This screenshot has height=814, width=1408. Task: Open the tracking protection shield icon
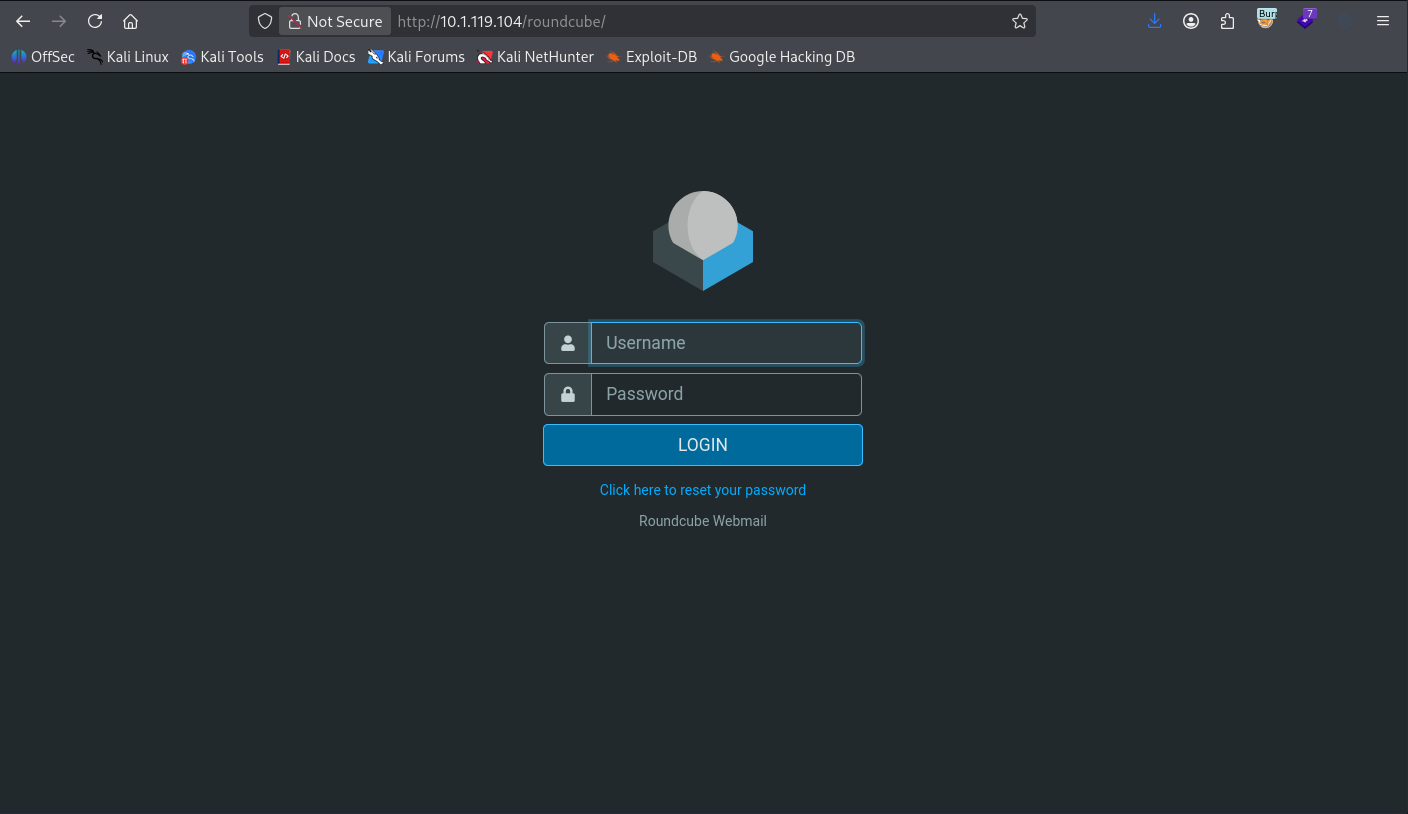click(x=265, y=21)
